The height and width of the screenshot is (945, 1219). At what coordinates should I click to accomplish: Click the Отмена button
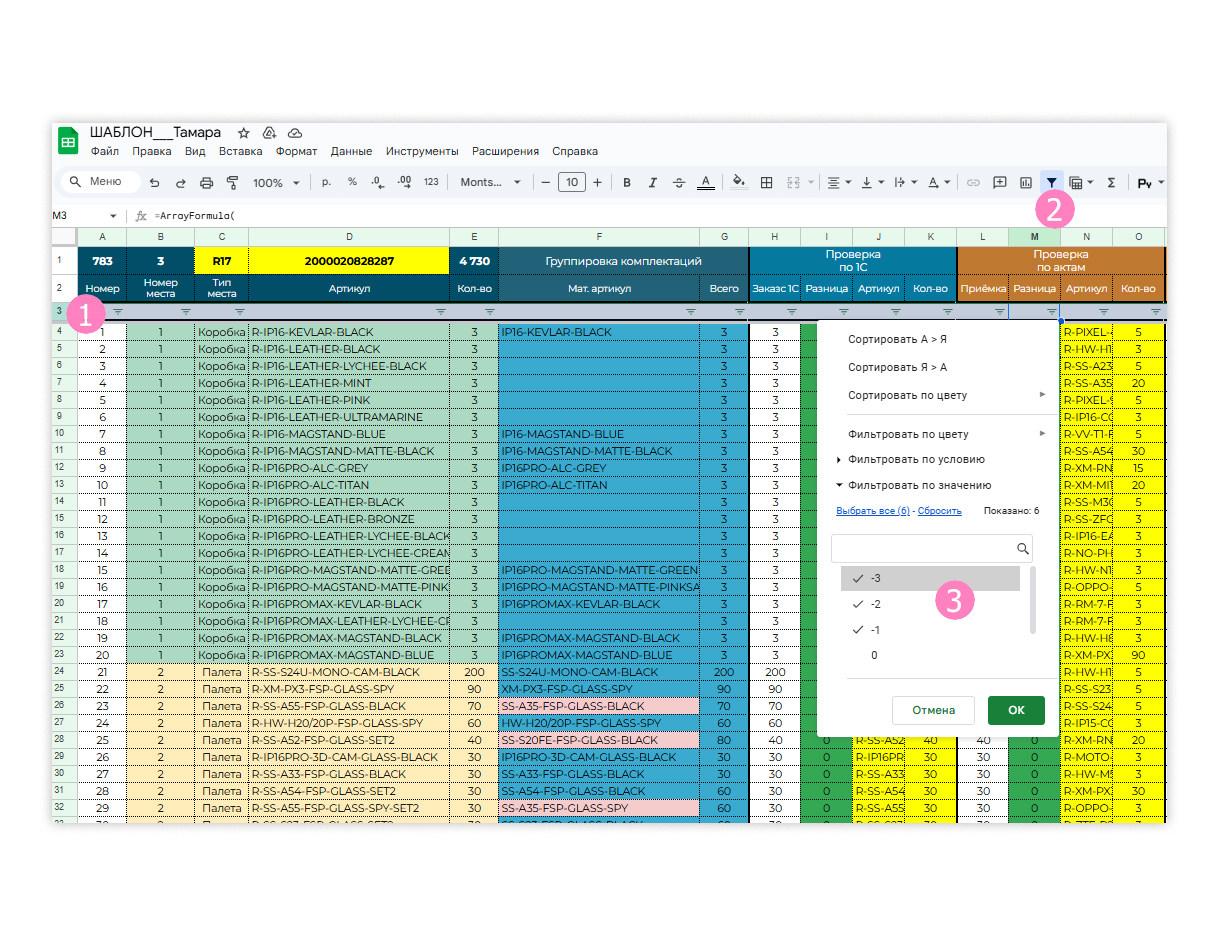tap(933, 710)
